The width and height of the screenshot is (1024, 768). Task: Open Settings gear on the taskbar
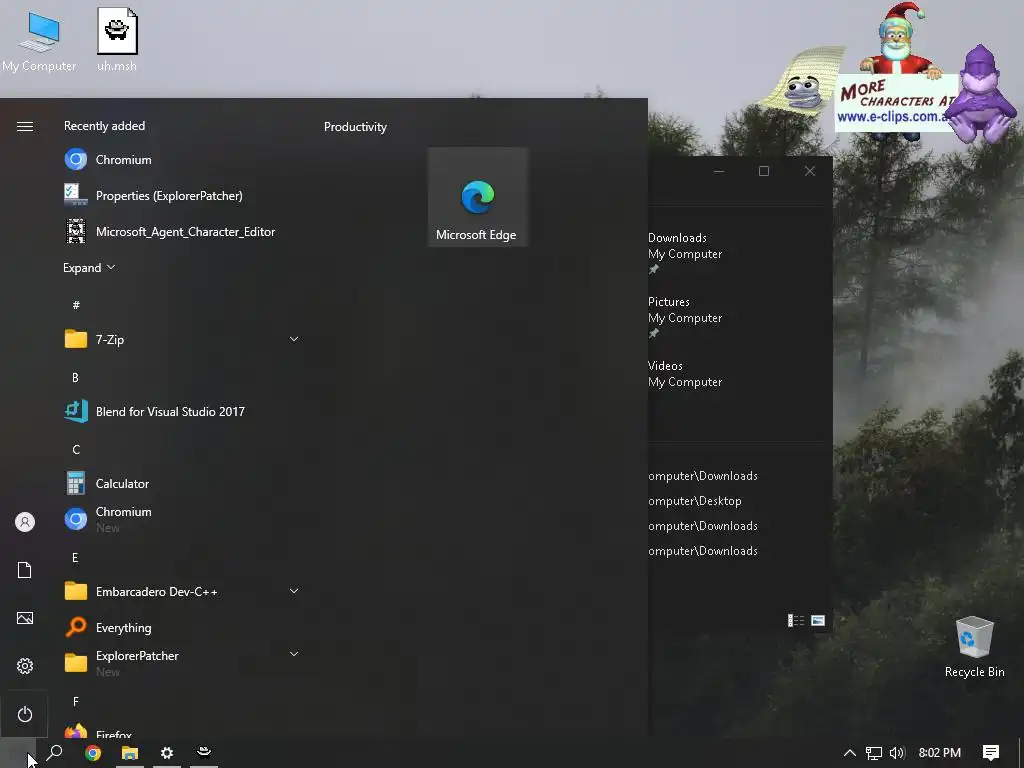click(x=167, y=753)
